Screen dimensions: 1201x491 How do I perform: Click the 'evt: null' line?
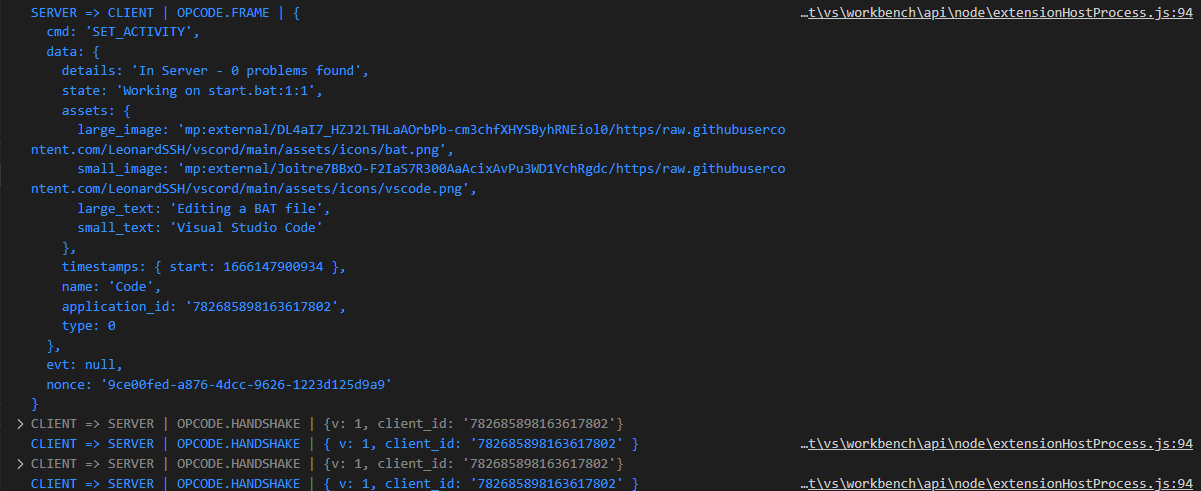point(85,364)
